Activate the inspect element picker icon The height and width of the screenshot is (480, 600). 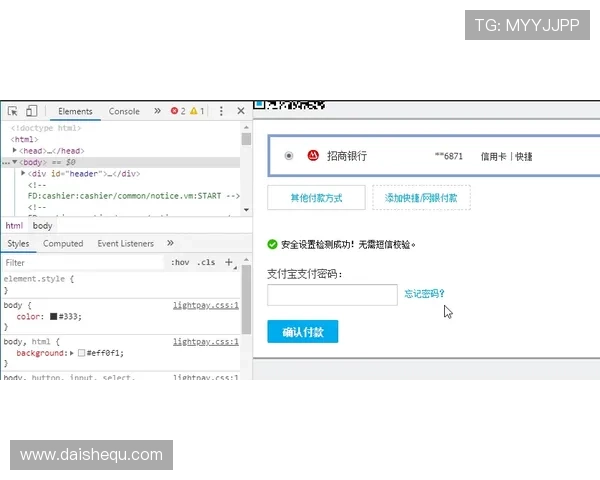12,111
